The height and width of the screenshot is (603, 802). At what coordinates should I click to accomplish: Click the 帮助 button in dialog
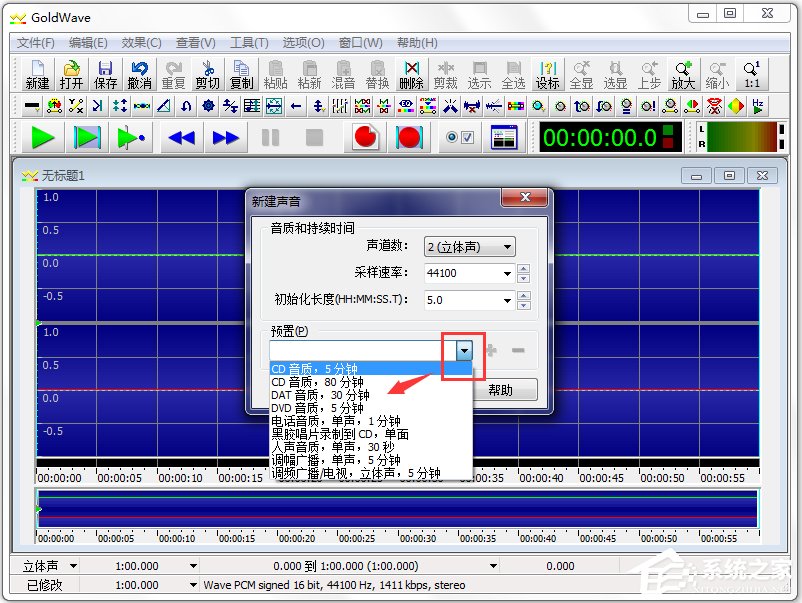coord(505,390)
